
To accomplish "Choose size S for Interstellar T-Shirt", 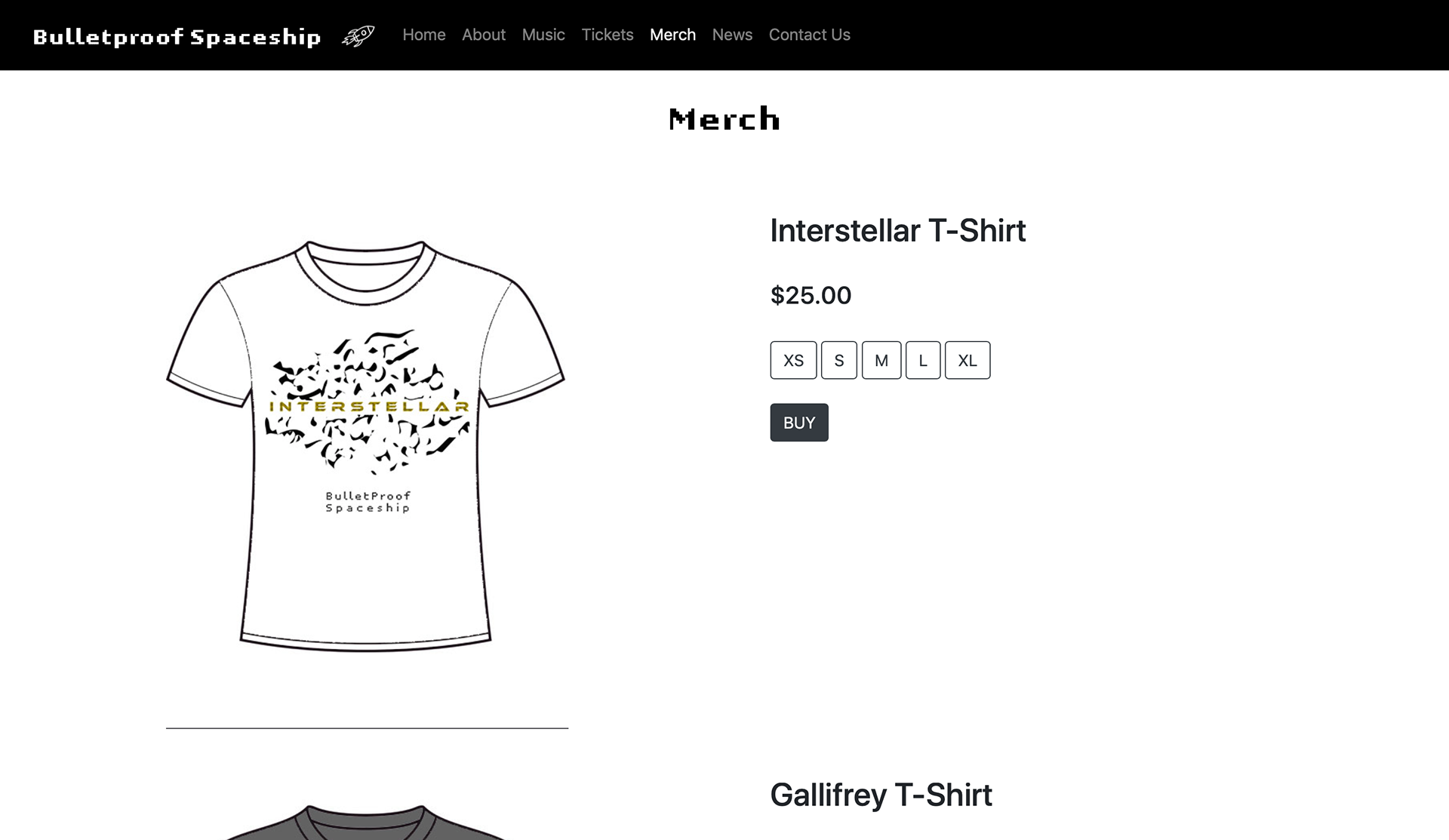I will [x=839, y=360].
